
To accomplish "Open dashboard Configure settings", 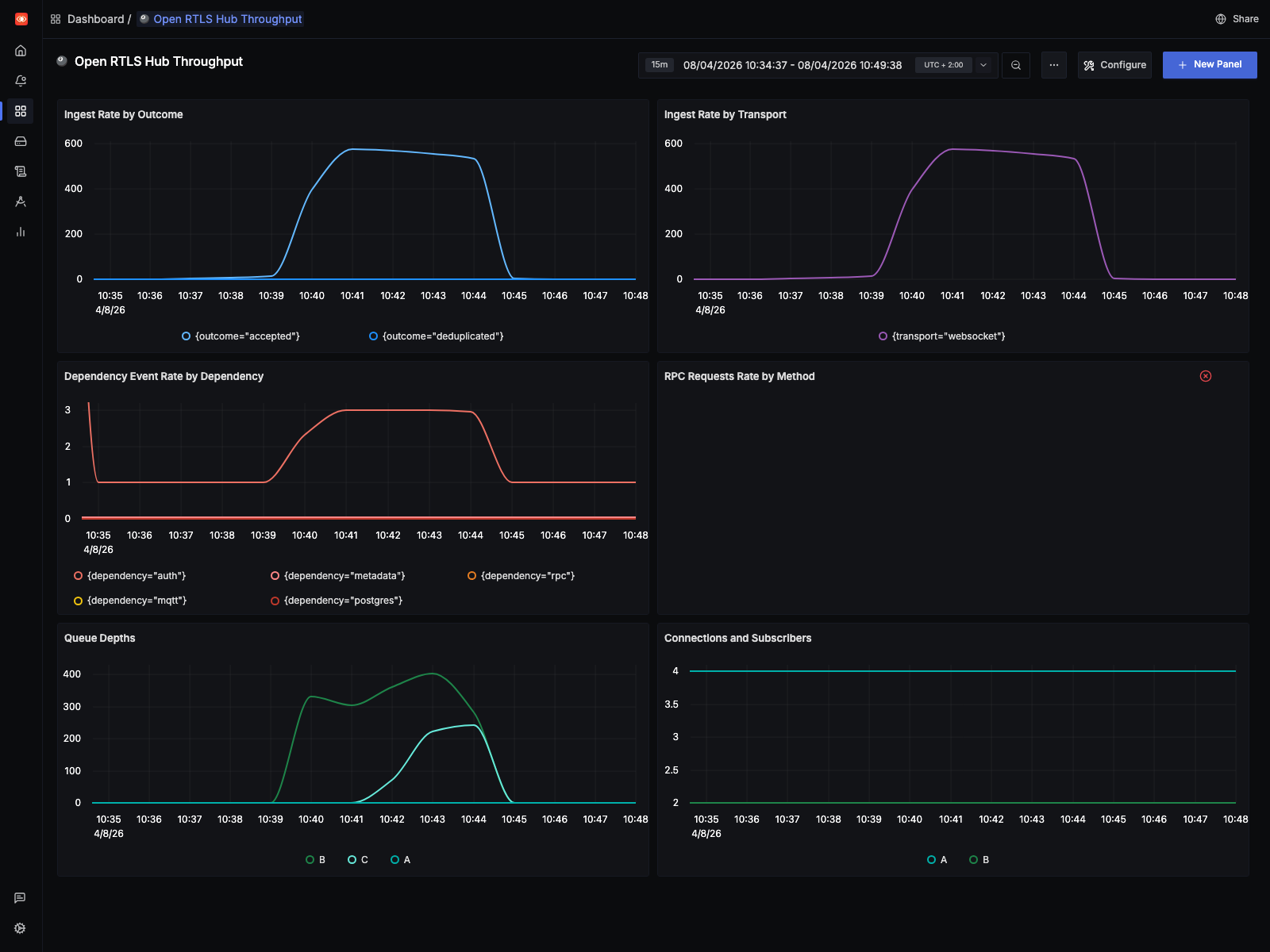I will [1114, 65].
